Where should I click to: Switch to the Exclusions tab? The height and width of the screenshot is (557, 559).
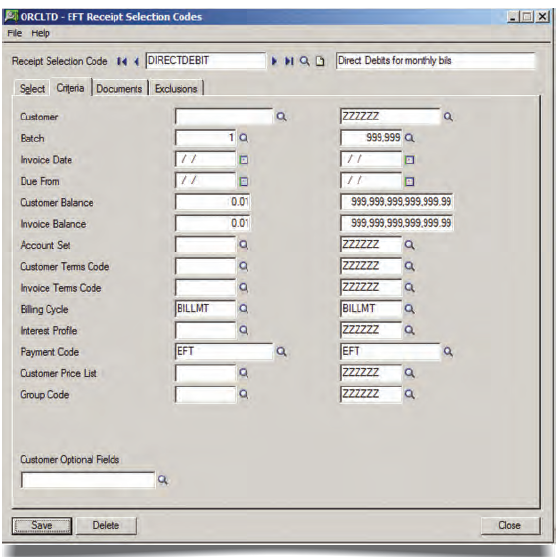click(176, 88)
